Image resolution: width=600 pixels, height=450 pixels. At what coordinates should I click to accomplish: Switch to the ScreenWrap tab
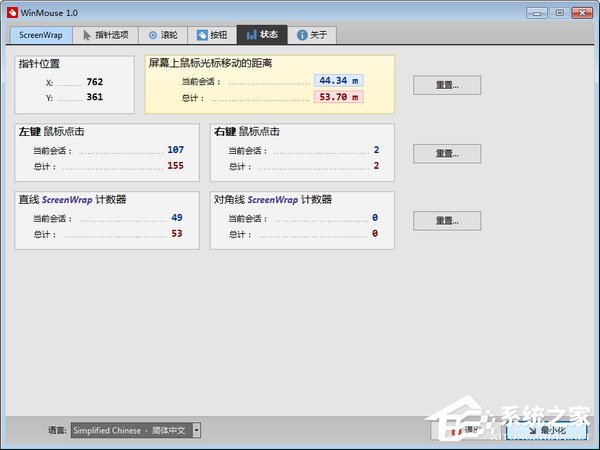(x=40, y=35)
